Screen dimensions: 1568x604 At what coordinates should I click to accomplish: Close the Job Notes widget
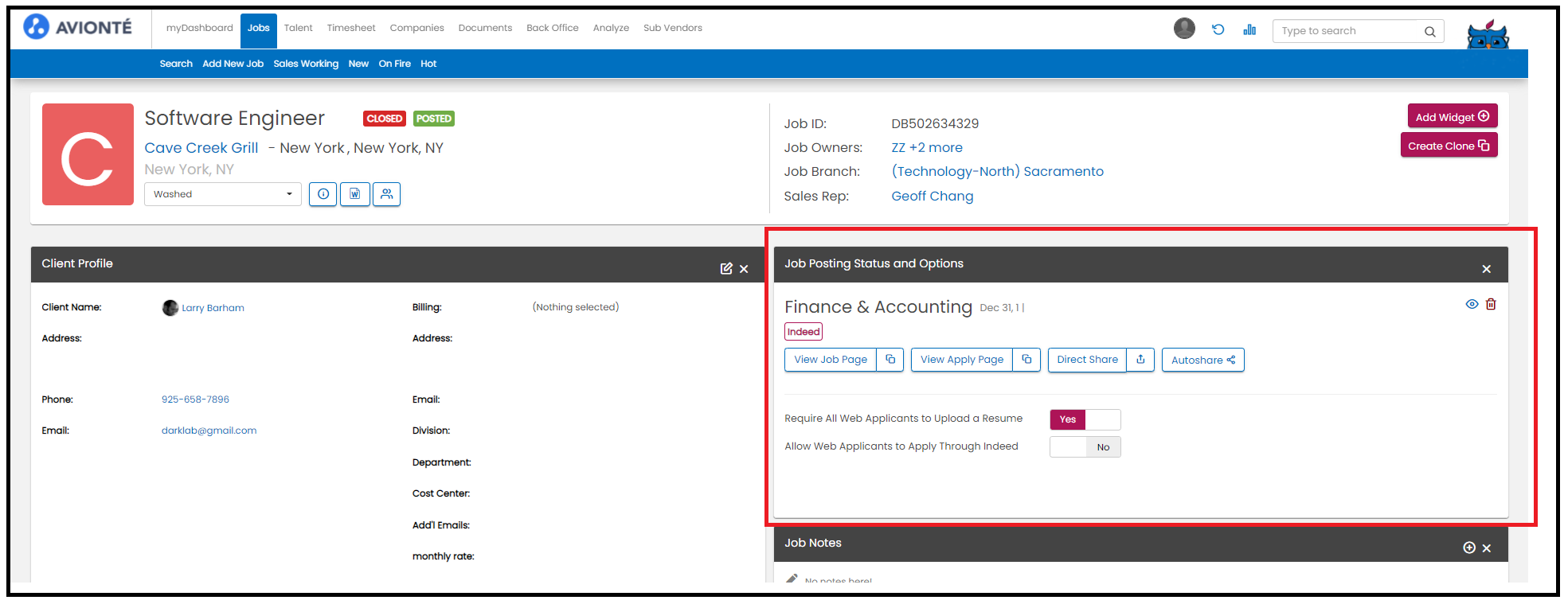coord(1487,548)
